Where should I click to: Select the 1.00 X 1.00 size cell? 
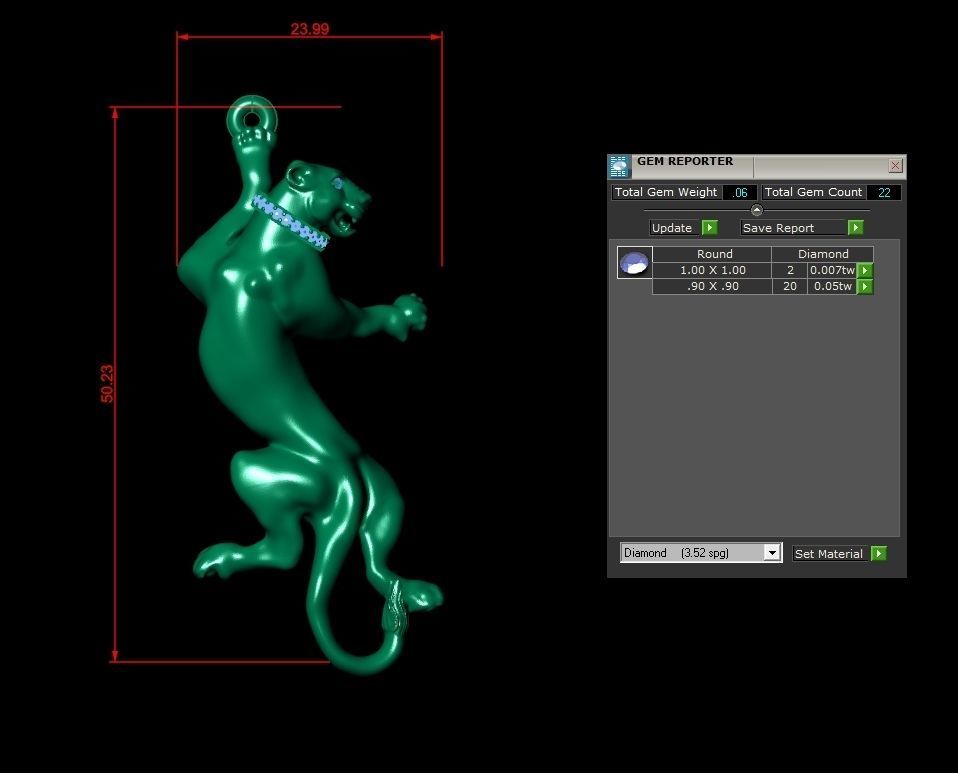tap(712, 270)
